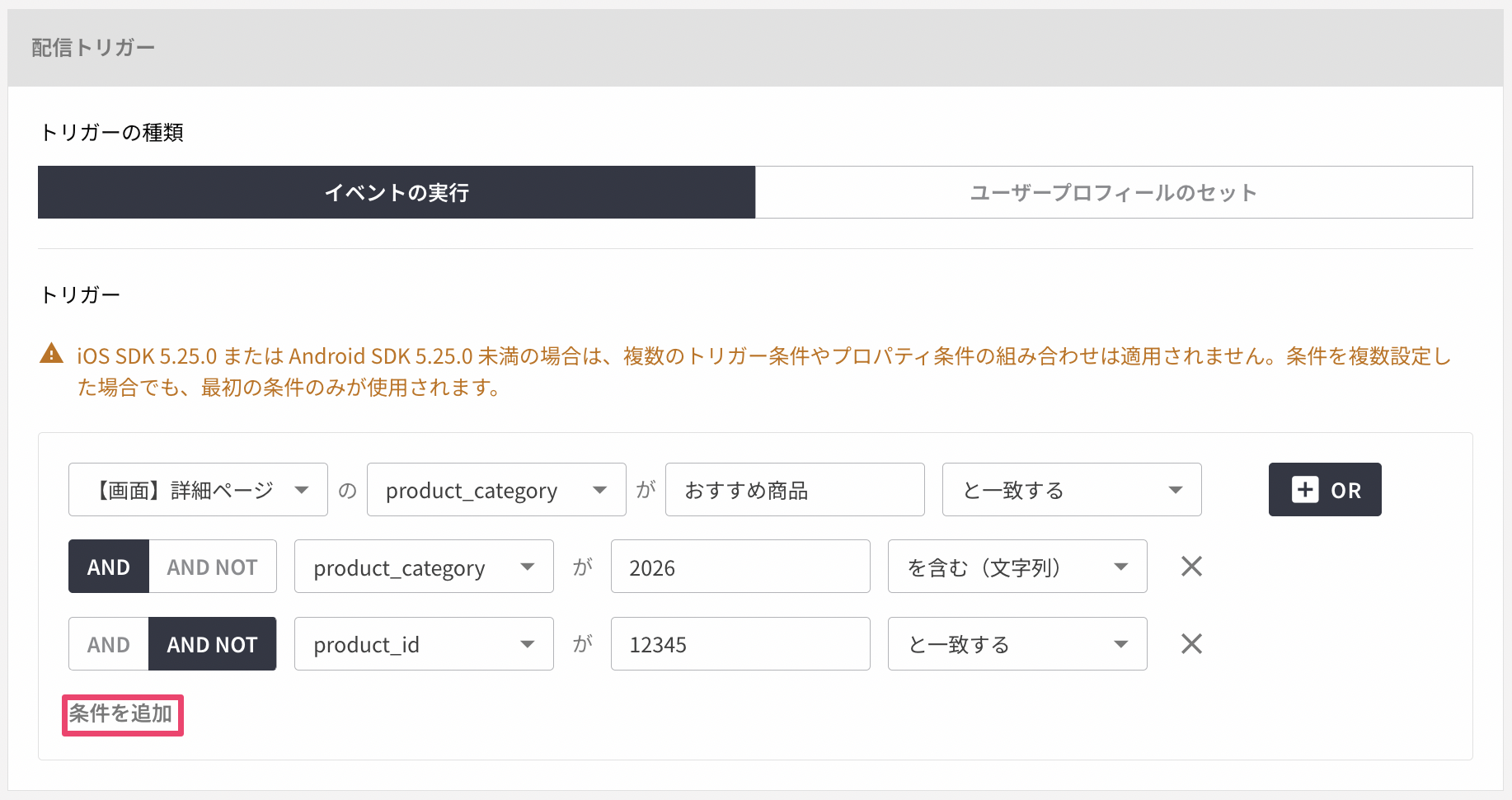The height and width of the screenshot is (800, 1512).
Task: Open the を含む（文字列） operator dropdown
Action: coord(1017,567)
